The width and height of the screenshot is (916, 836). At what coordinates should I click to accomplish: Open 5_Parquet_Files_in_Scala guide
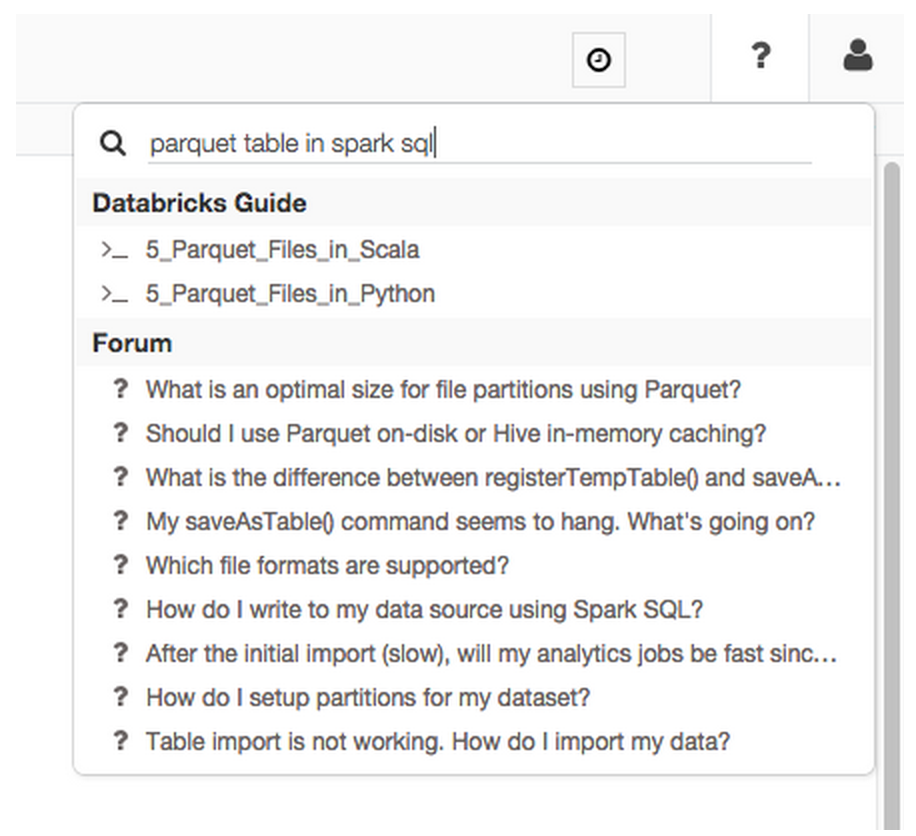click(282, 250)
